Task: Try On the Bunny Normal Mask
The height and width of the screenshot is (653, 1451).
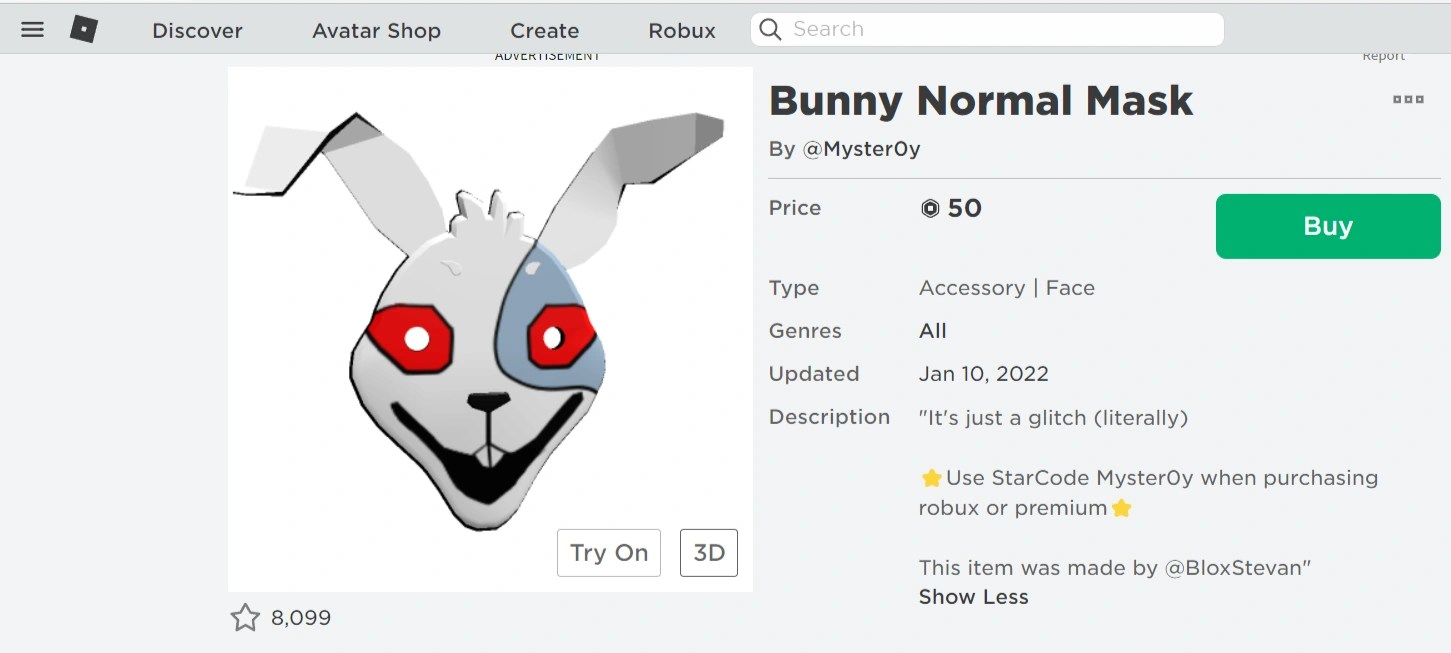Action: tap(608, 552)
